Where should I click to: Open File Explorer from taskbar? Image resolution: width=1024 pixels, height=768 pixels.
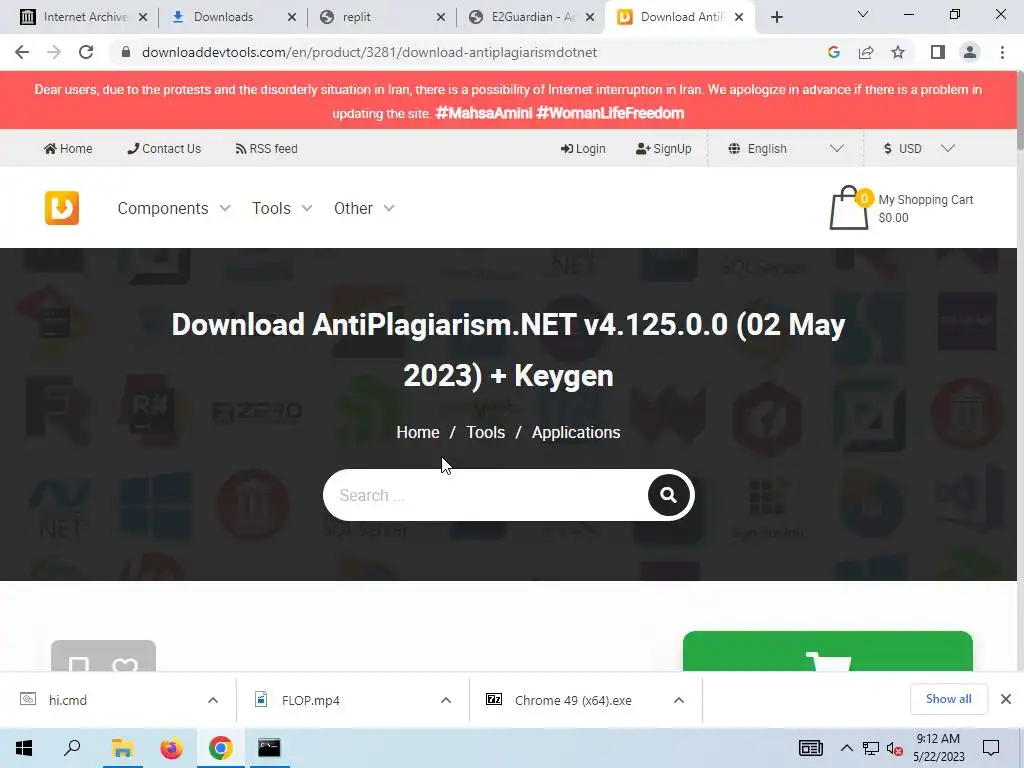click(122, 748)
